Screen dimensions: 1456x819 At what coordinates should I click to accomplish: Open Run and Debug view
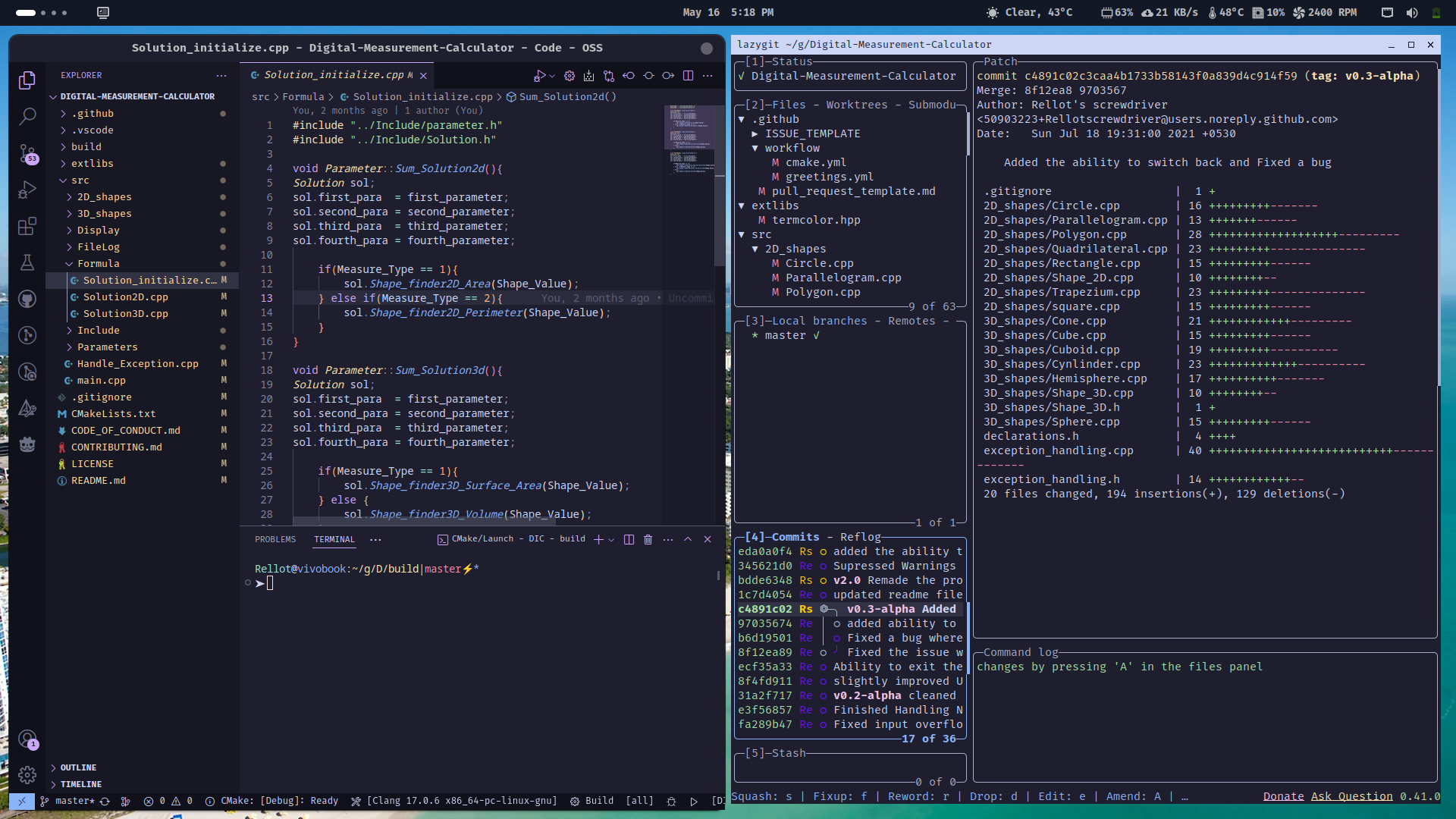[x=27, y=190]
